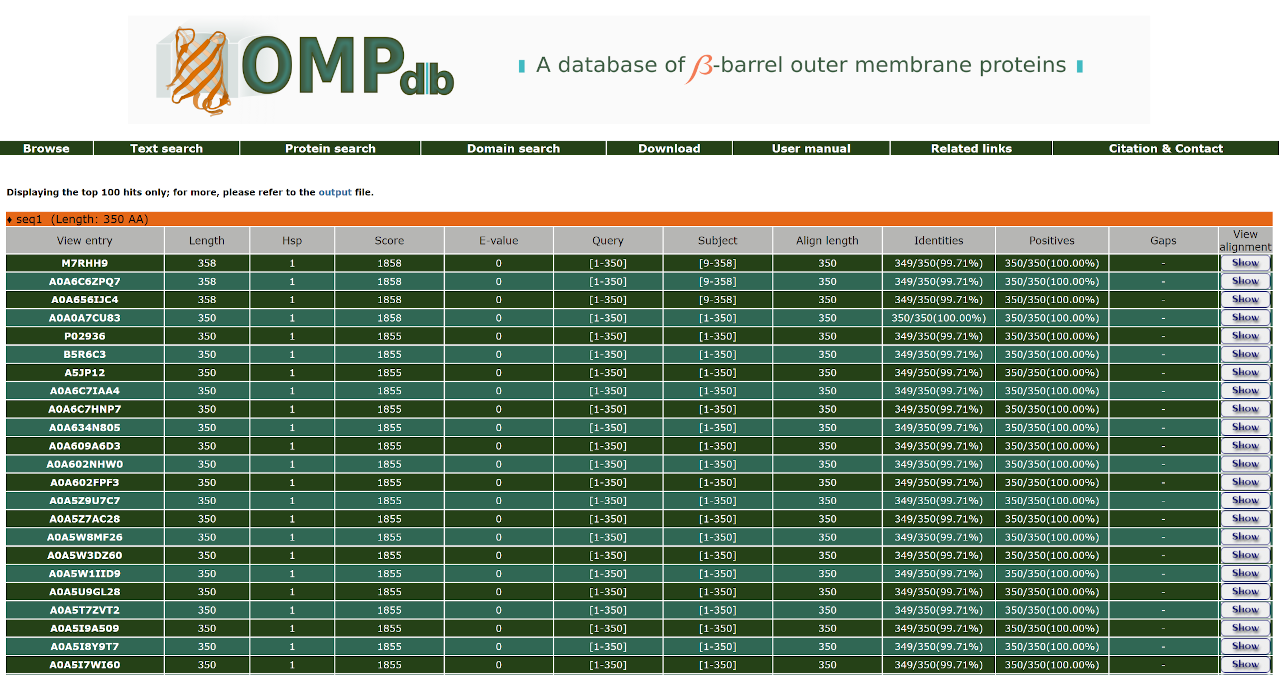Open Domain search from navigation bar
The image size is (1280, 675).
tap(513, 148)
